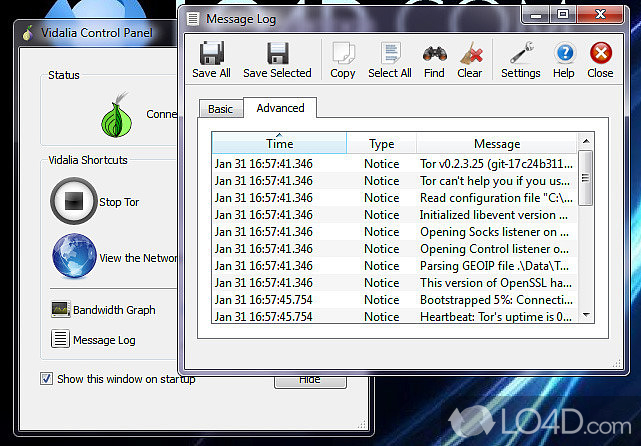
Task: Click the Hide button in Vidalia
Action: (310, 381)
